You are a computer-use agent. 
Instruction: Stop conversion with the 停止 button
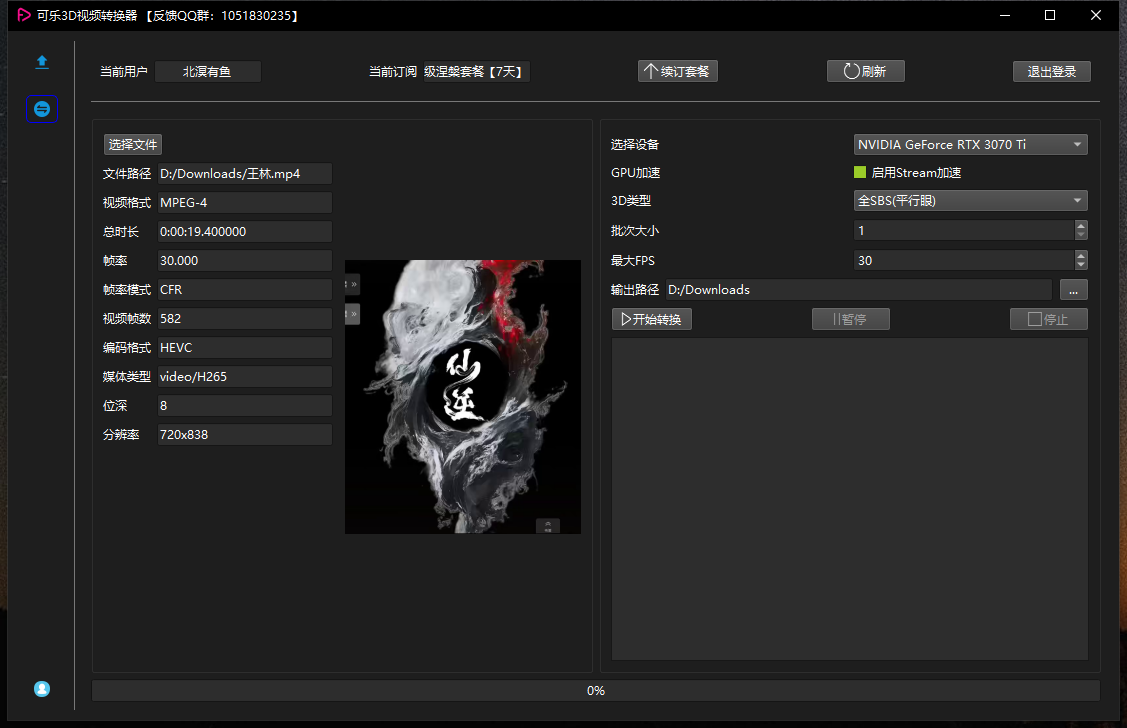point(1049,319)
